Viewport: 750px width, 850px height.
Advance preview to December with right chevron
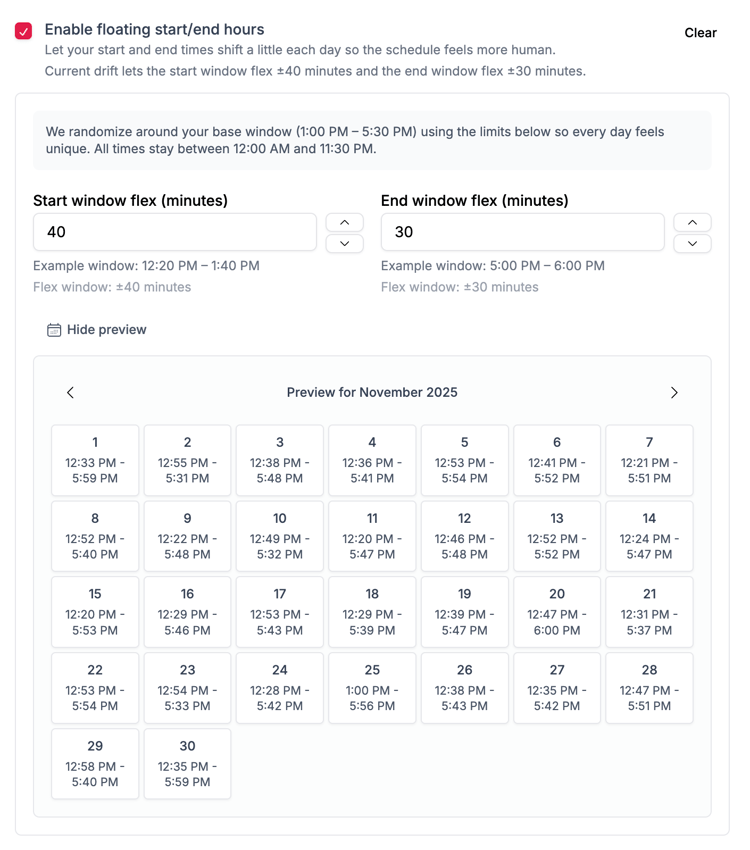674,393
